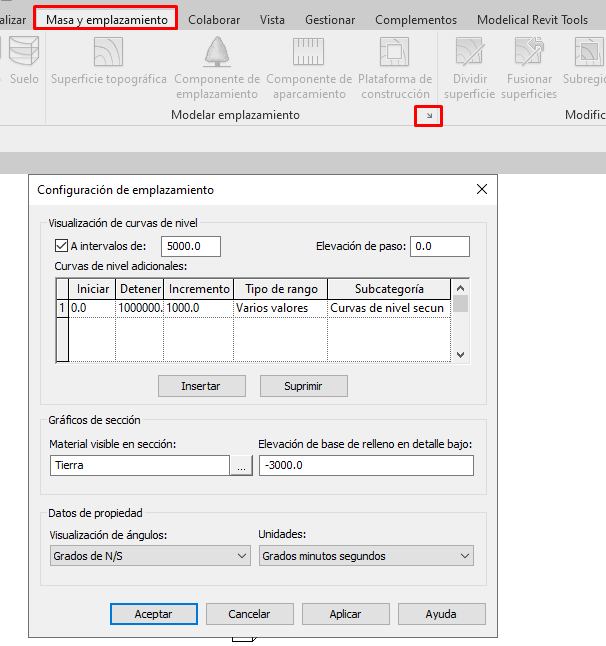Switch to the Colaborar tab
The height and width of the screenshot is (646, 606).
[x=214, y=20]
